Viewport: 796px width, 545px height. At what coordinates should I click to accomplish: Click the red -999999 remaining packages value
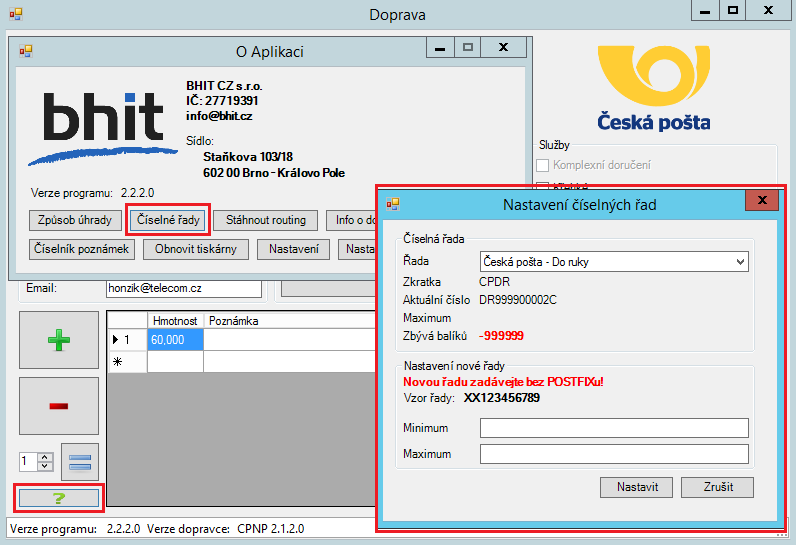[501, 336]
